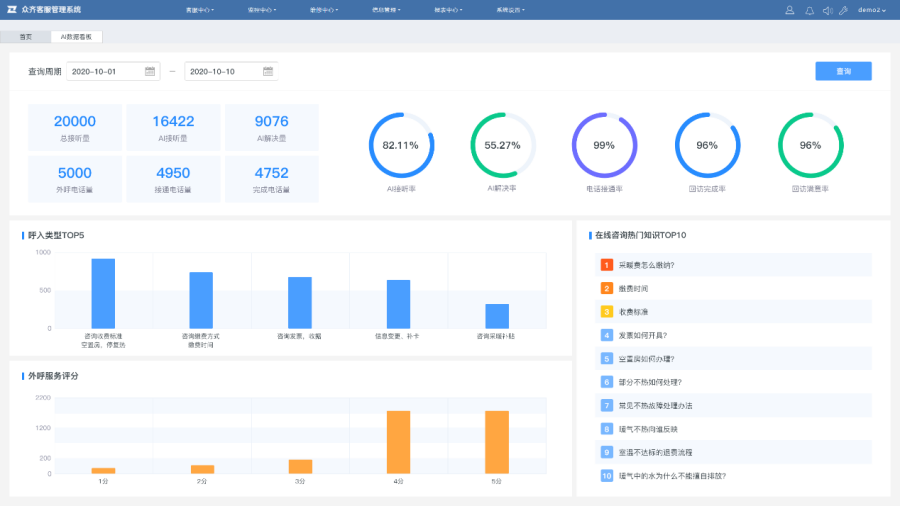Click the orange 5分 rating bar

(497, 442)
